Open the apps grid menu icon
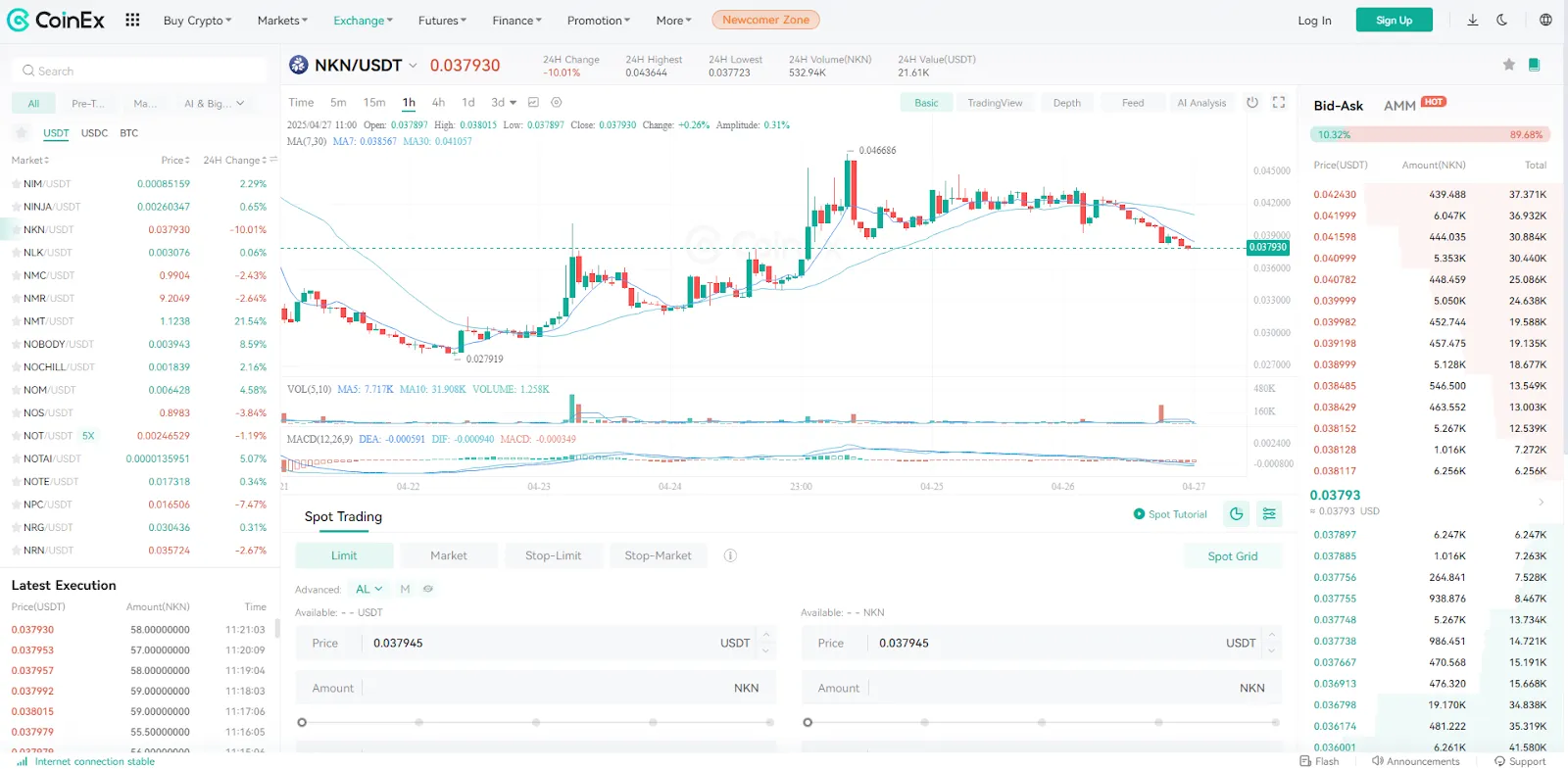1568x769 pixels. [132, 20]
